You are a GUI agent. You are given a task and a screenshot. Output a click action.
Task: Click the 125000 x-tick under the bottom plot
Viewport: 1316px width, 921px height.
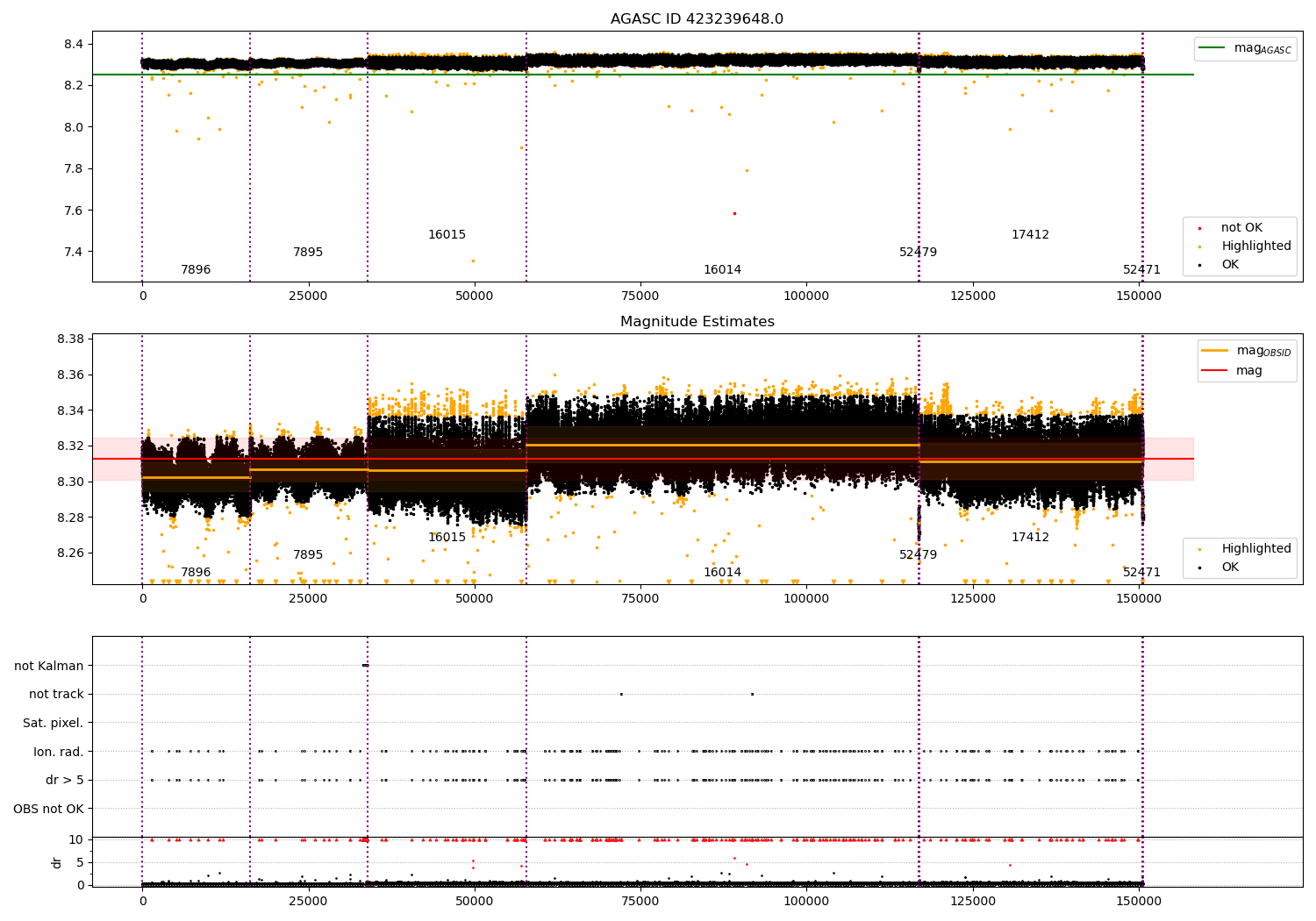coord(973,902)
